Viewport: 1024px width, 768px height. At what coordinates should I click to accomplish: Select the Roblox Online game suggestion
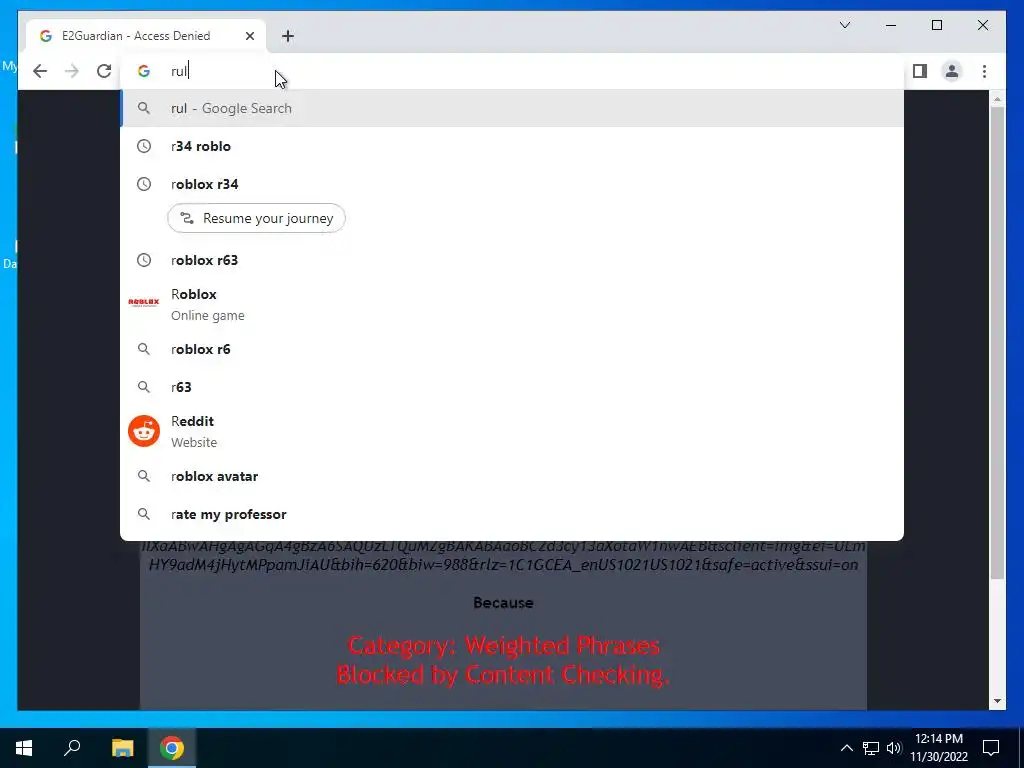[512, 304]
